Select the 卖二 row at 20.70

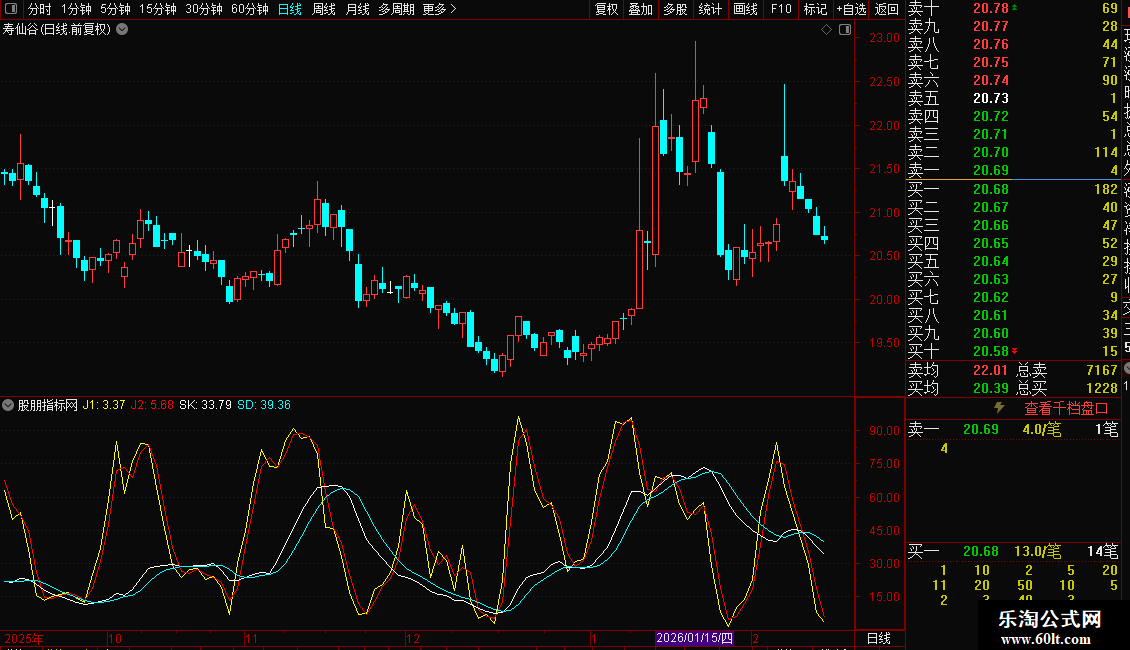[x=1013, y=152]
